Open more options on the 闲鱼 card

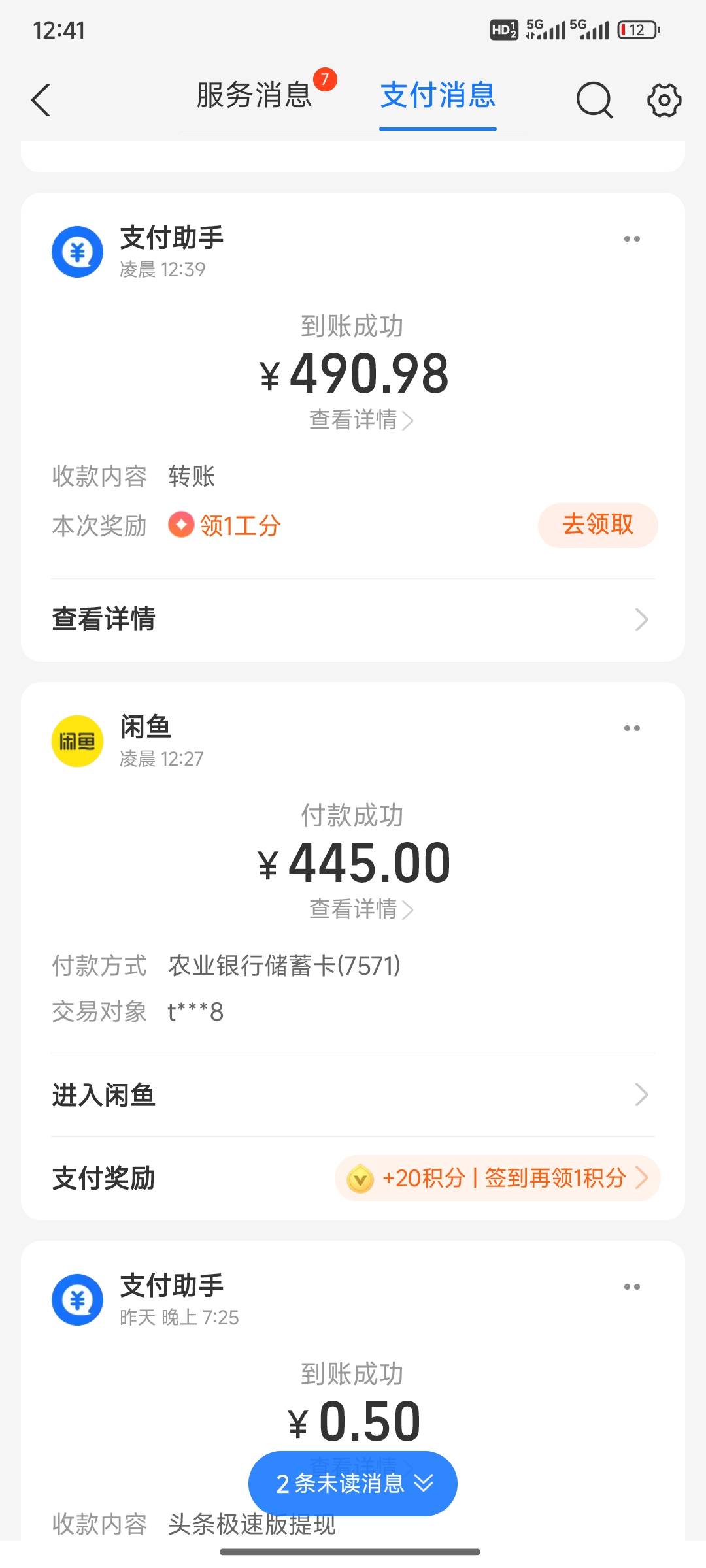pyautogui.click(x=631, y=728)
